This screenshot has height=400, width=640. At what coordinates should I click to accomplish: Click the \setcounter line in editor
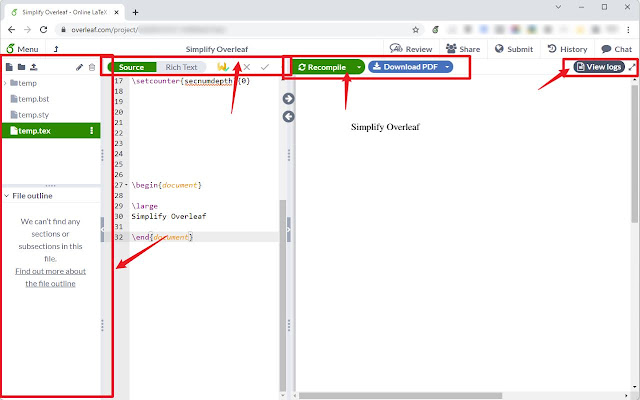190,81
